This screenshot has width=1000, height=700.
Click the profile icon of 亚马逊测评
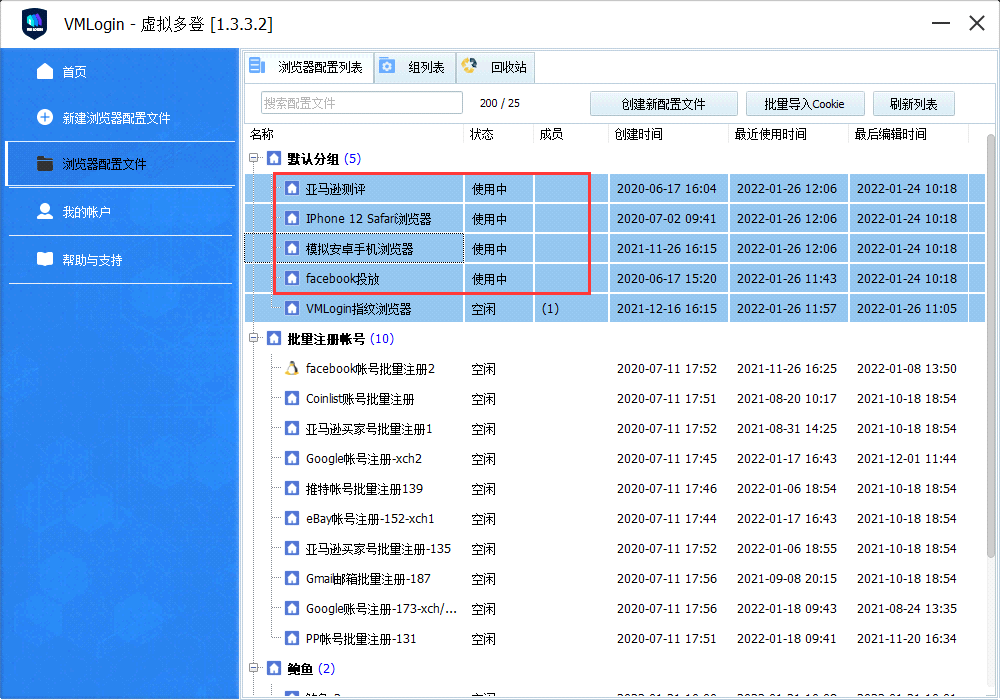tap(292, 188)
